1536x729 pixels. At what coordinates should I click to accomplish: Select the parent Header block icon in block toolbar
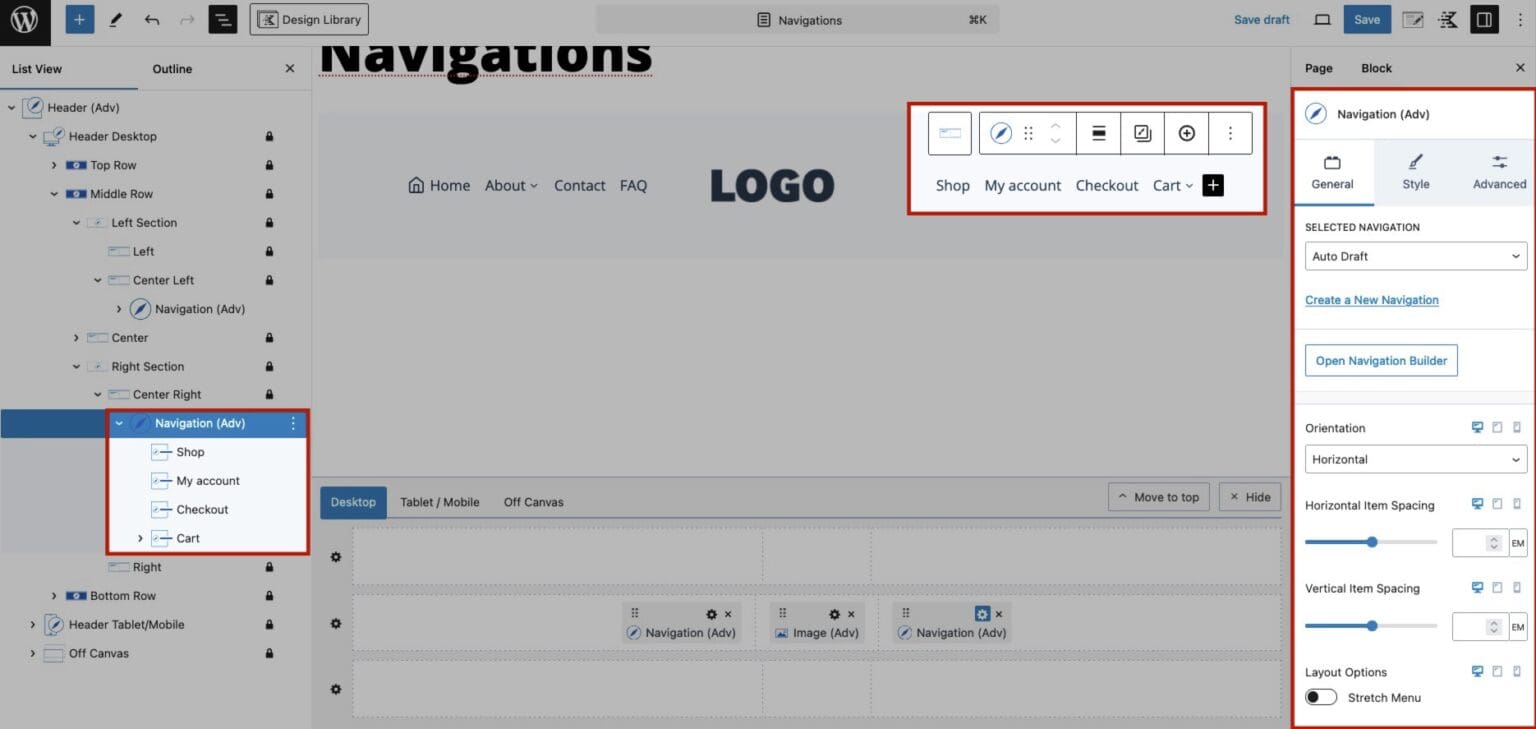pyautogui.click(x=949, y=131)
